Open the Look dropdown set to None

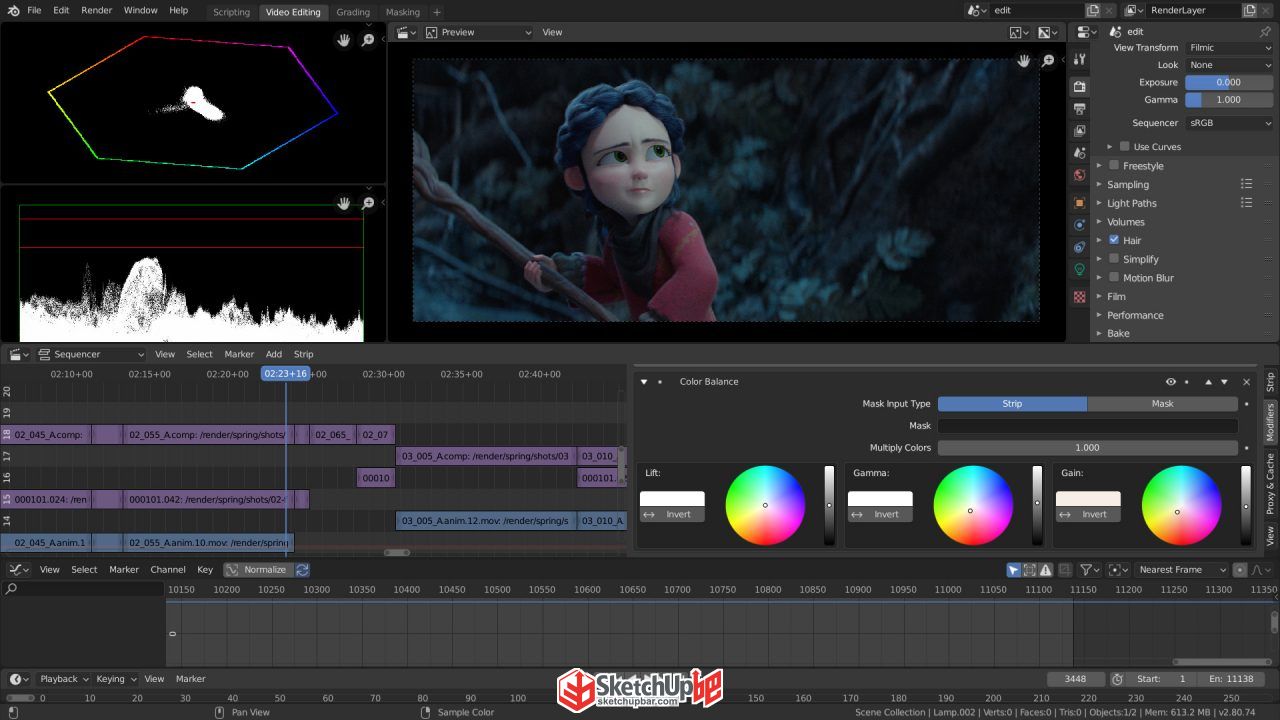coord(1229,65)
